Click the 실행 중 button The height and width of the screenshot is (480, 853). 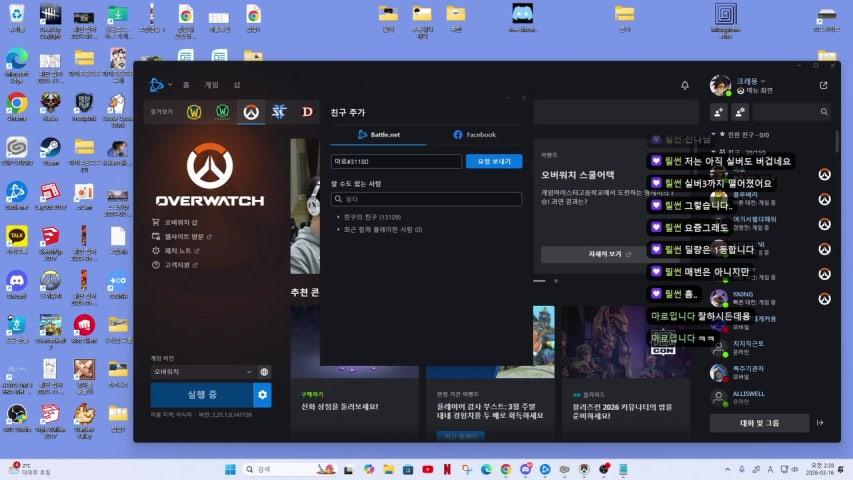pos(202,395)
